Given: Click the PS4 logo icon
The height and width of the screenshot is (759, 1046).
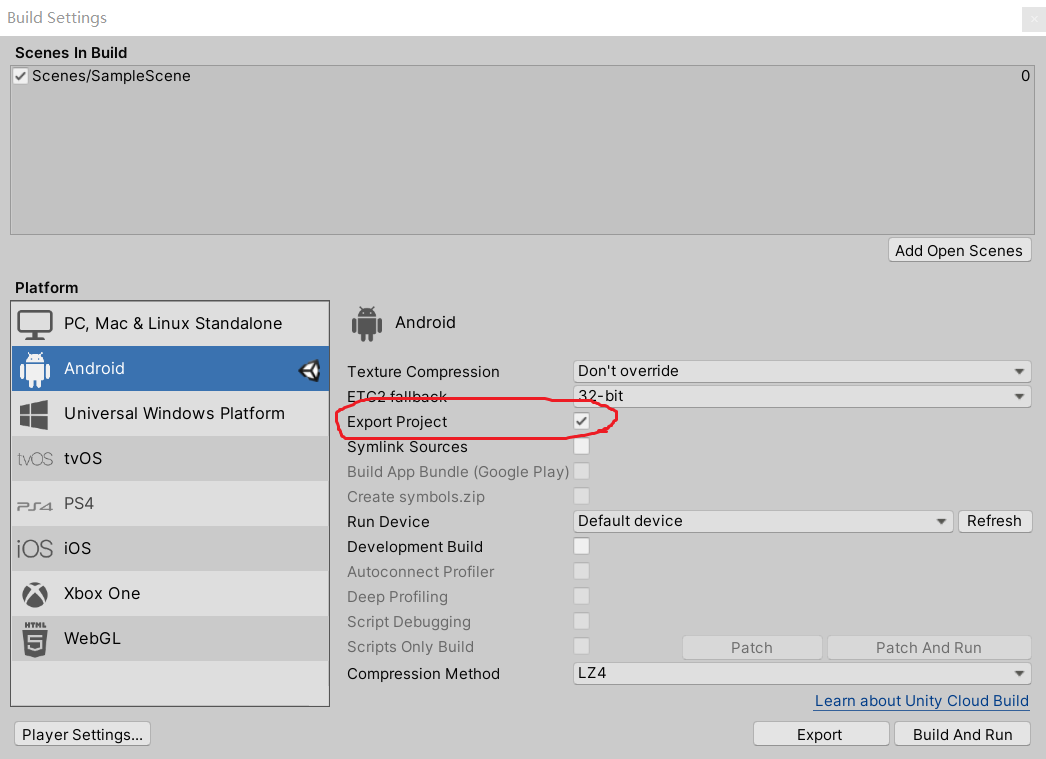Looking at the screenshot, I should pos(35,506).
